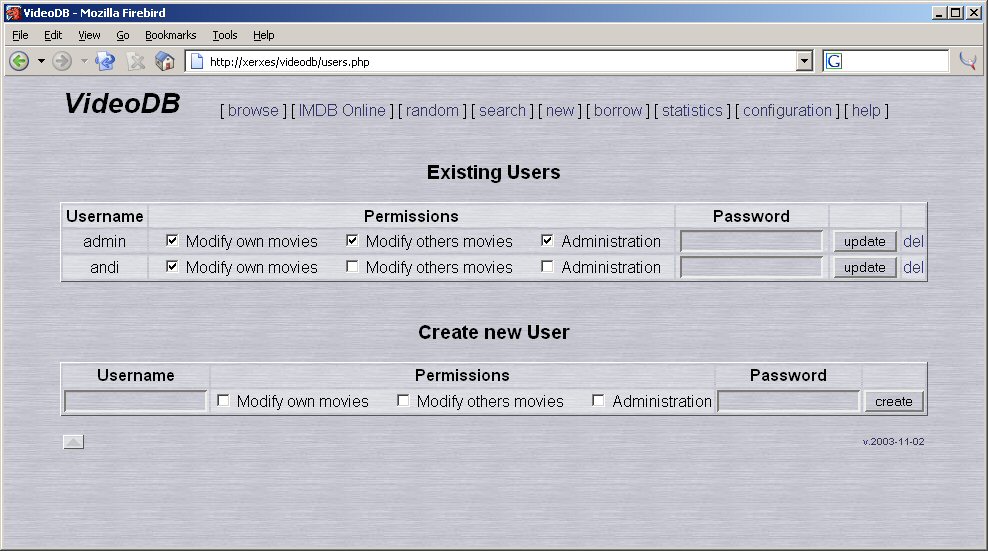The image size is (988, 551).
Task: Open the IMDB Online link
Action: coord(342,110)
